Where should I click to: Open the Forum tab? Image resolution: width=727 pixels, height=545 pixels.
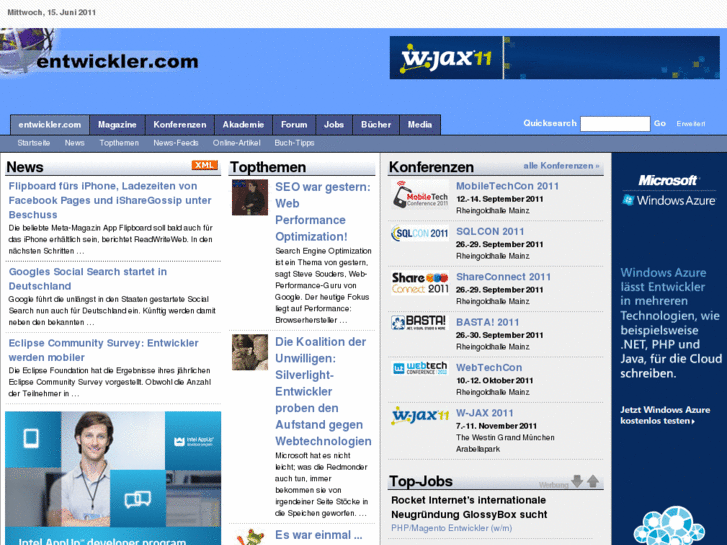tap(294, 125)
